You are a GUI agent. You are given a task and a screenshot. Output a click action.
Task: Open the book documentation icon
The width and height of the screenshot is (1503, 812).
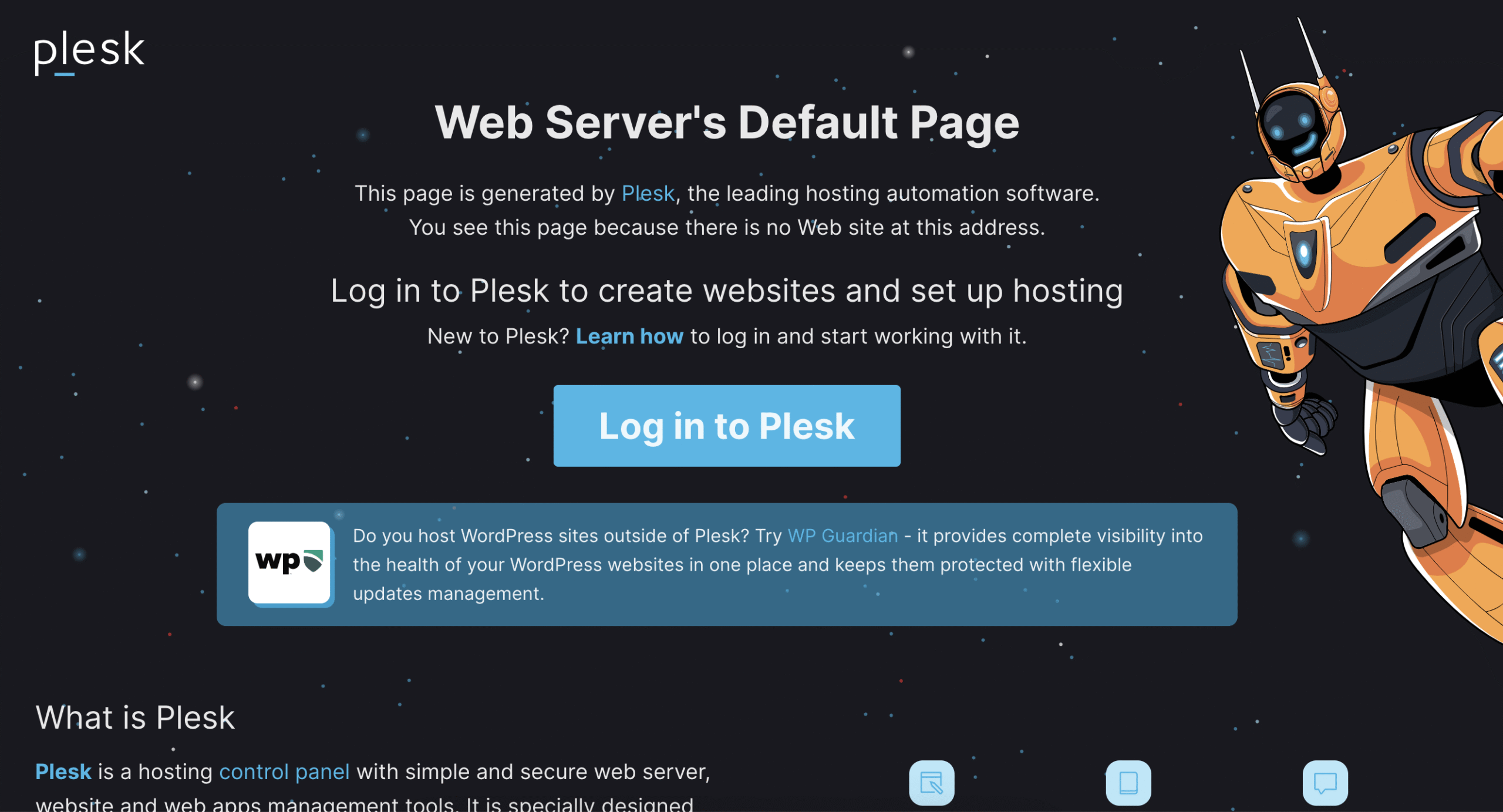coord(1128,783)
